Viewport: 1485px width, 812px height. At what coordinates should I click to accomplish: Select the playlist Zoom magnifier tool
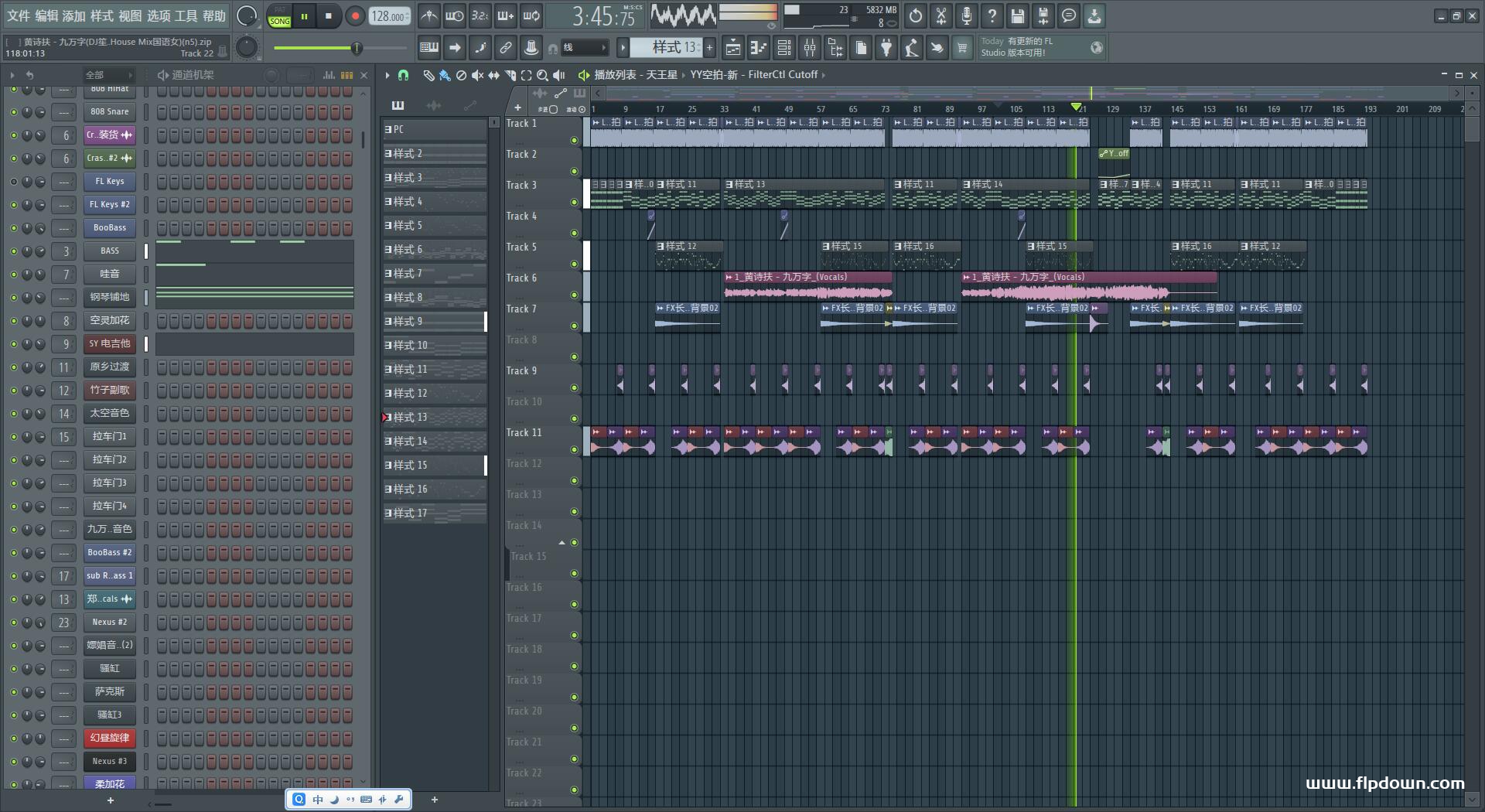pyautogui.click(x=542, y=75)
